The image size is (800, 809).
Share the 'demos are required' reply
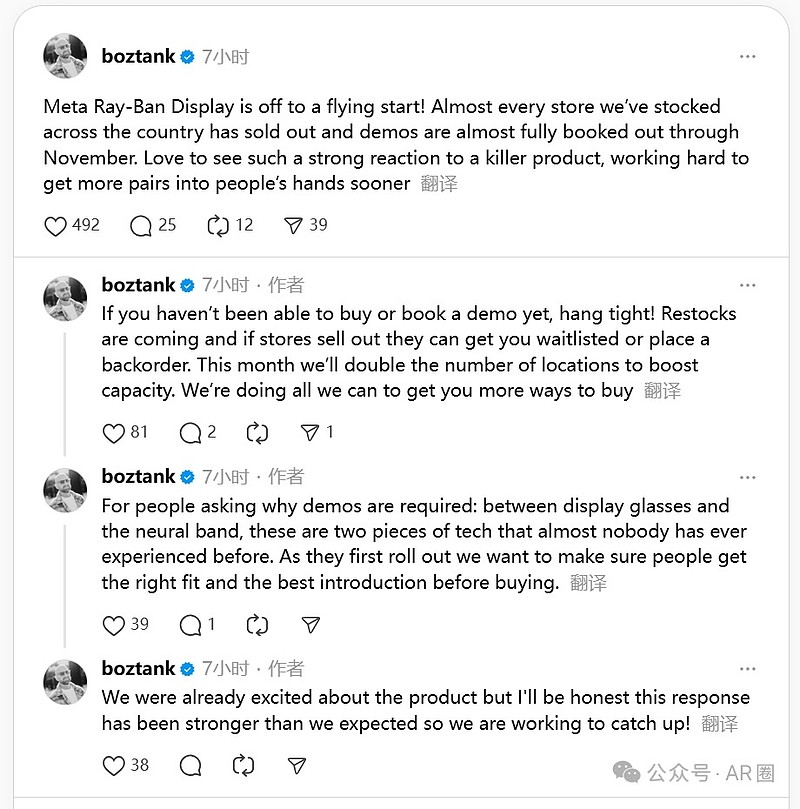click(311, 625)
